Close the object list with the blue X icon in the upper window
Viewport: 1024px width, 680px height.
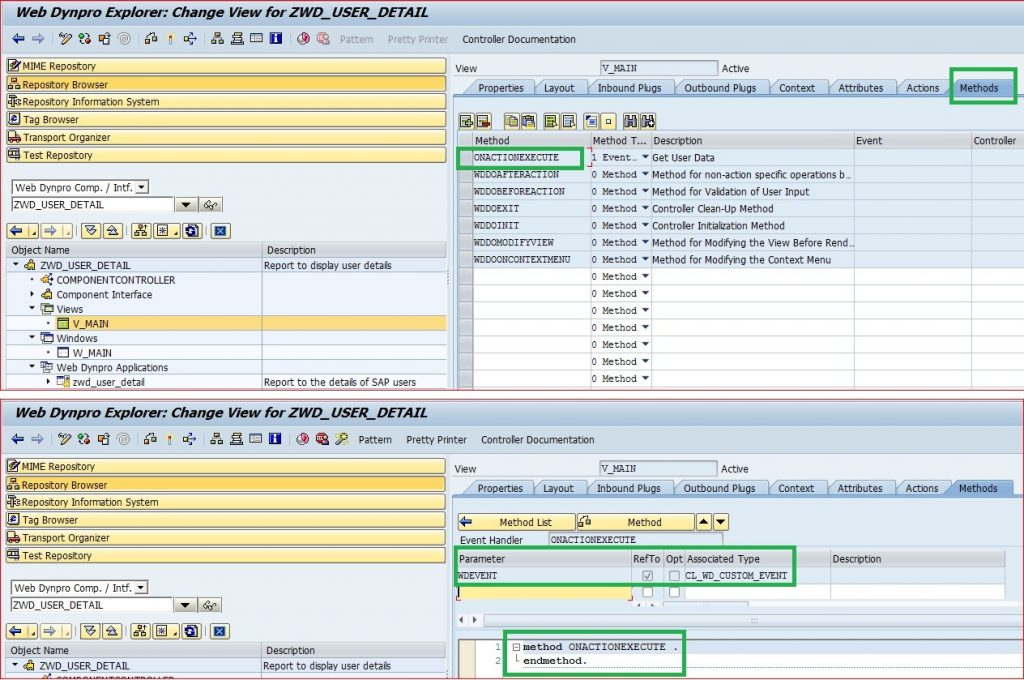(221, 231)
